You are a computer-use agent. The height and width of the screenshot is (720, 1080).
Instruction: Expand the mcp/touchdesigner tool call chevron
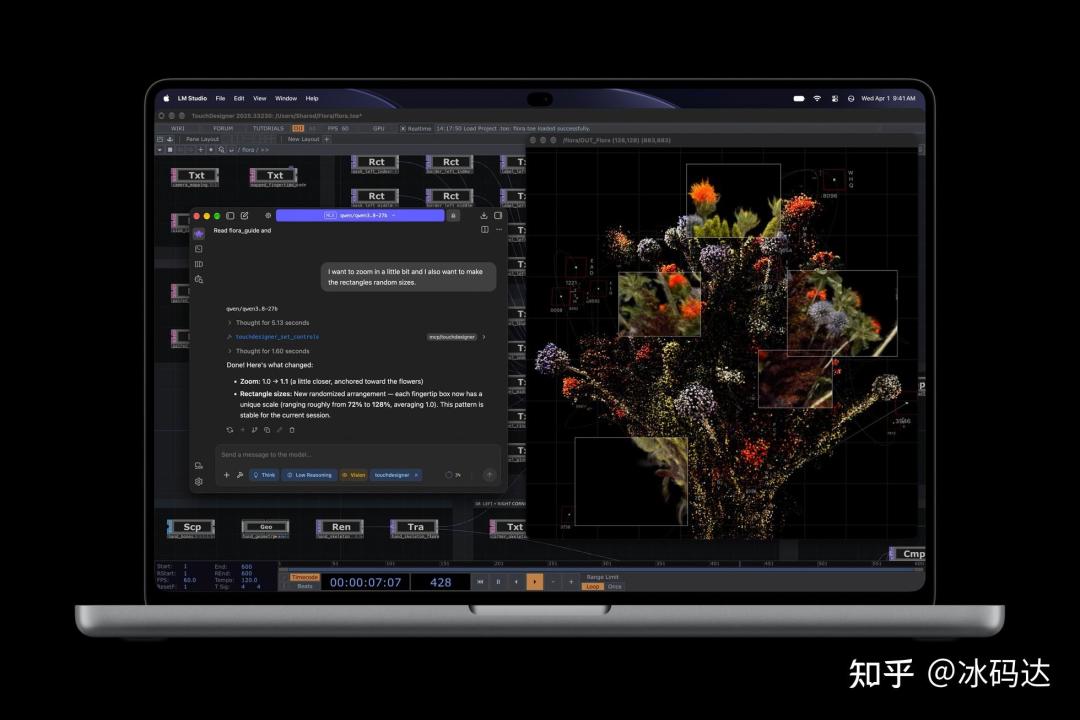pos(484,337)
